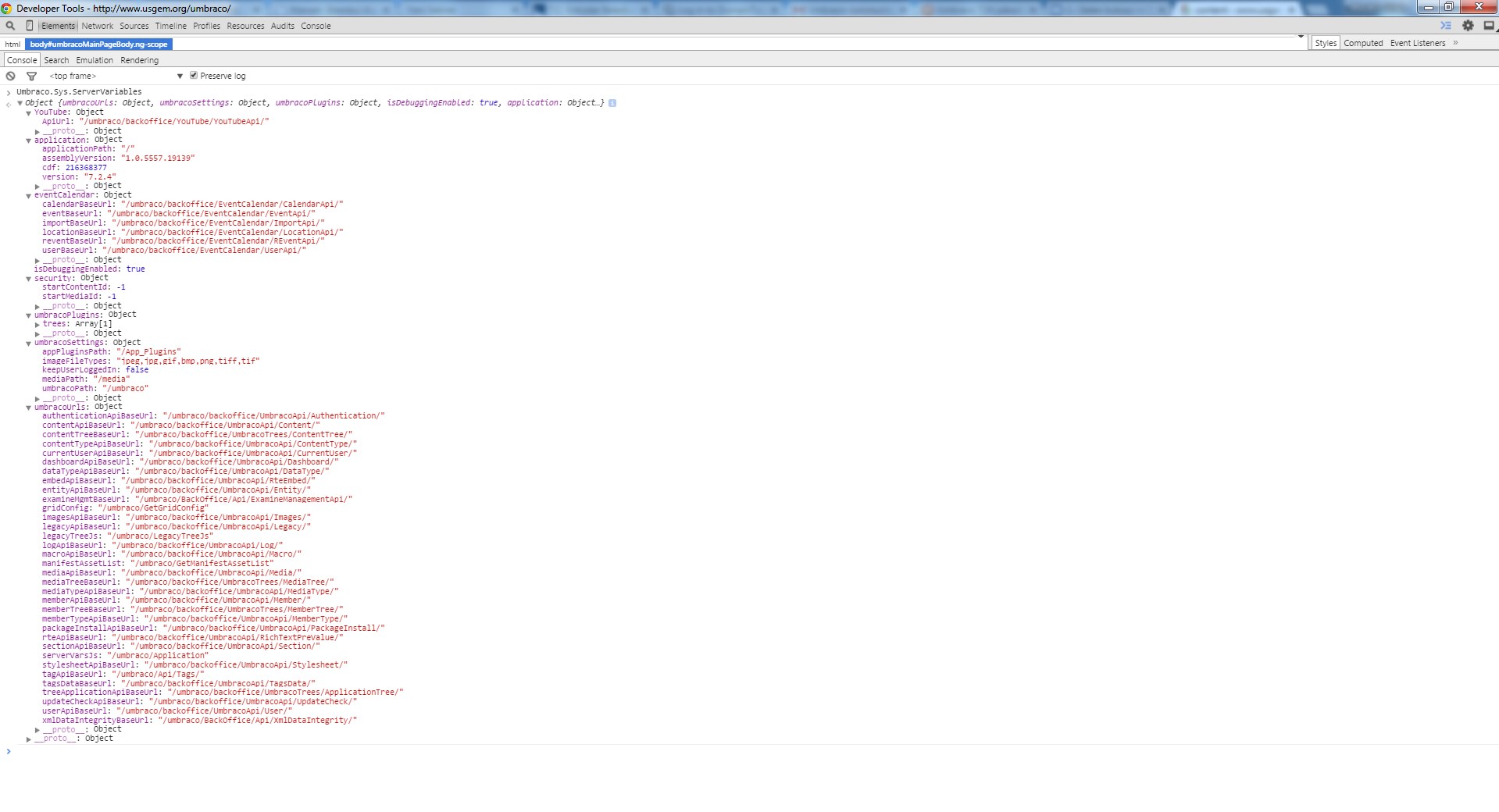Open the top-level Console panel
Viewport: 1499px width, 812px height.
point(316,26)
